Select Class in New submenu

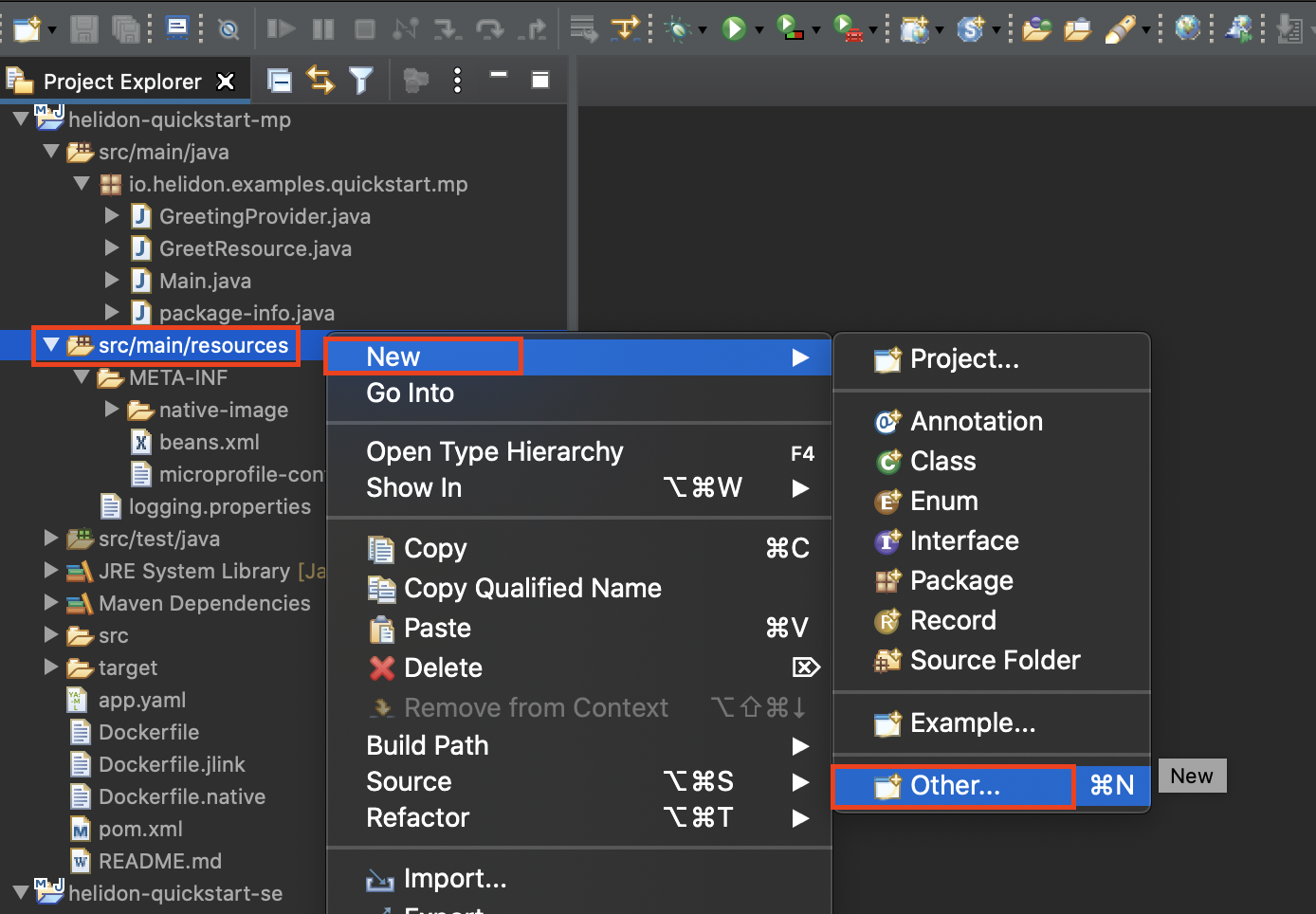[992, 461]
